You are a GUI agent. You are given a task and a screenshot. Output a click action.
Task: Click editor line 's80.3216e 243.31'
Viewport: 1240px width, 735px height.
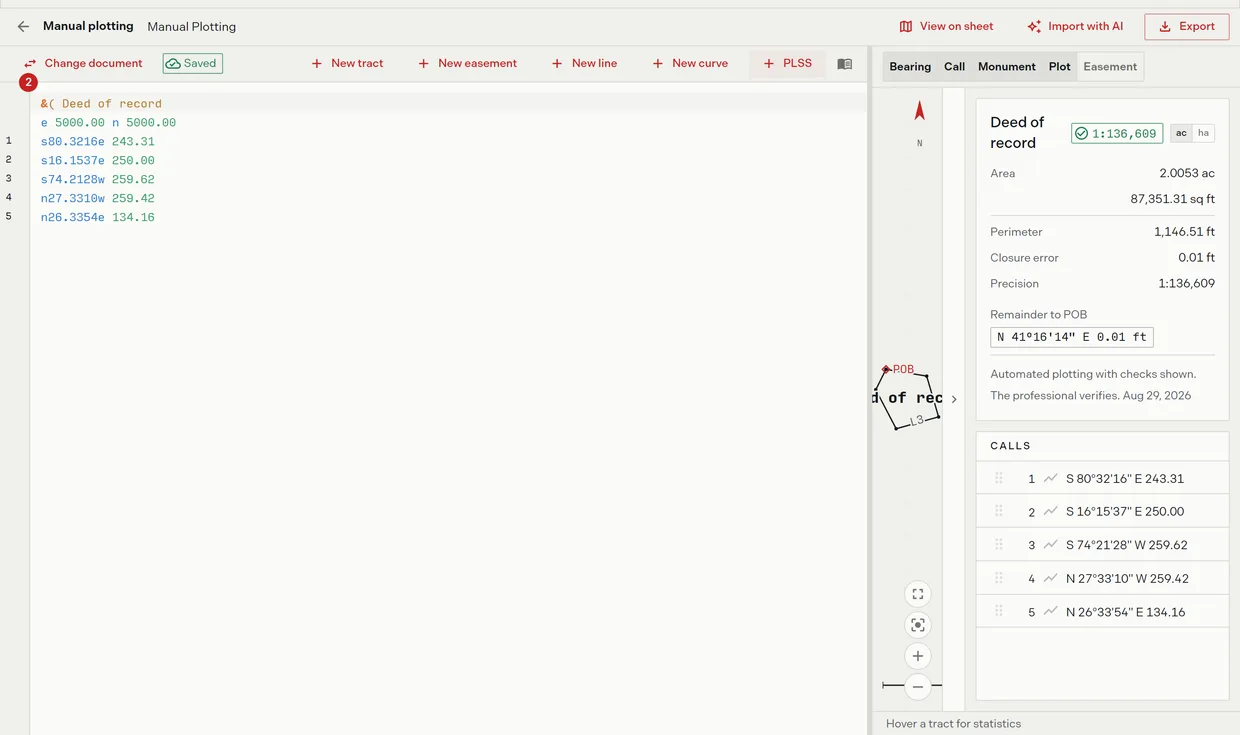(98, 142)
